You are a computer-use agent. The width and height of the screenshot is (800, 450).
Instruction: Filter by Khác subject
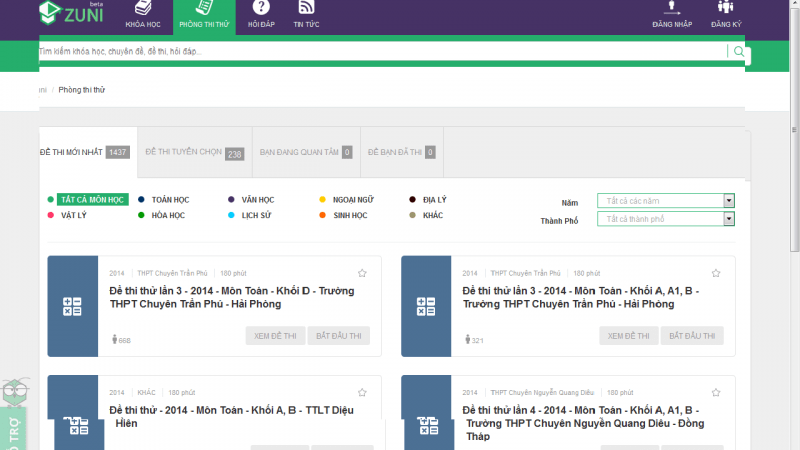[x=433, y=215]
